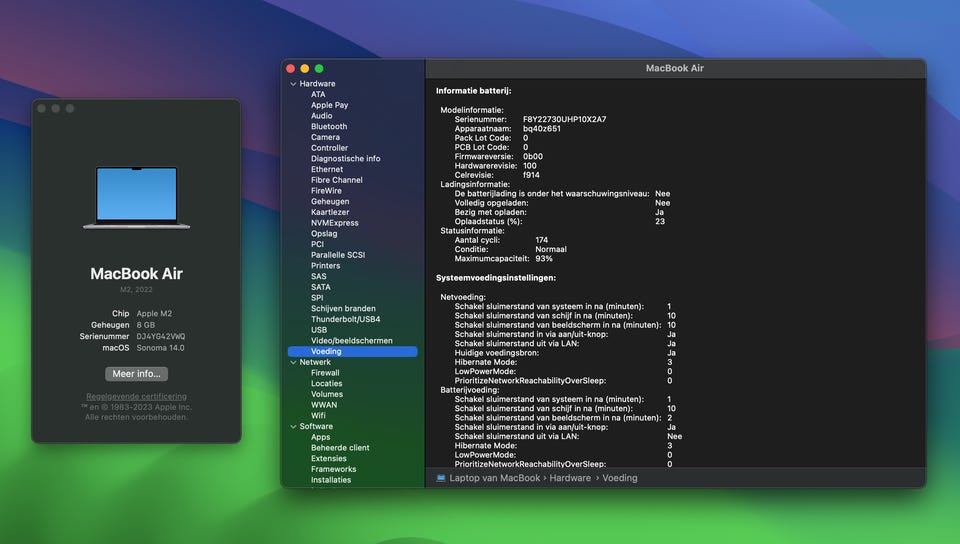960x544 pixels.
Task: Click the Systeemvoedingsinstellingen heading
Action: coord(496,278)
